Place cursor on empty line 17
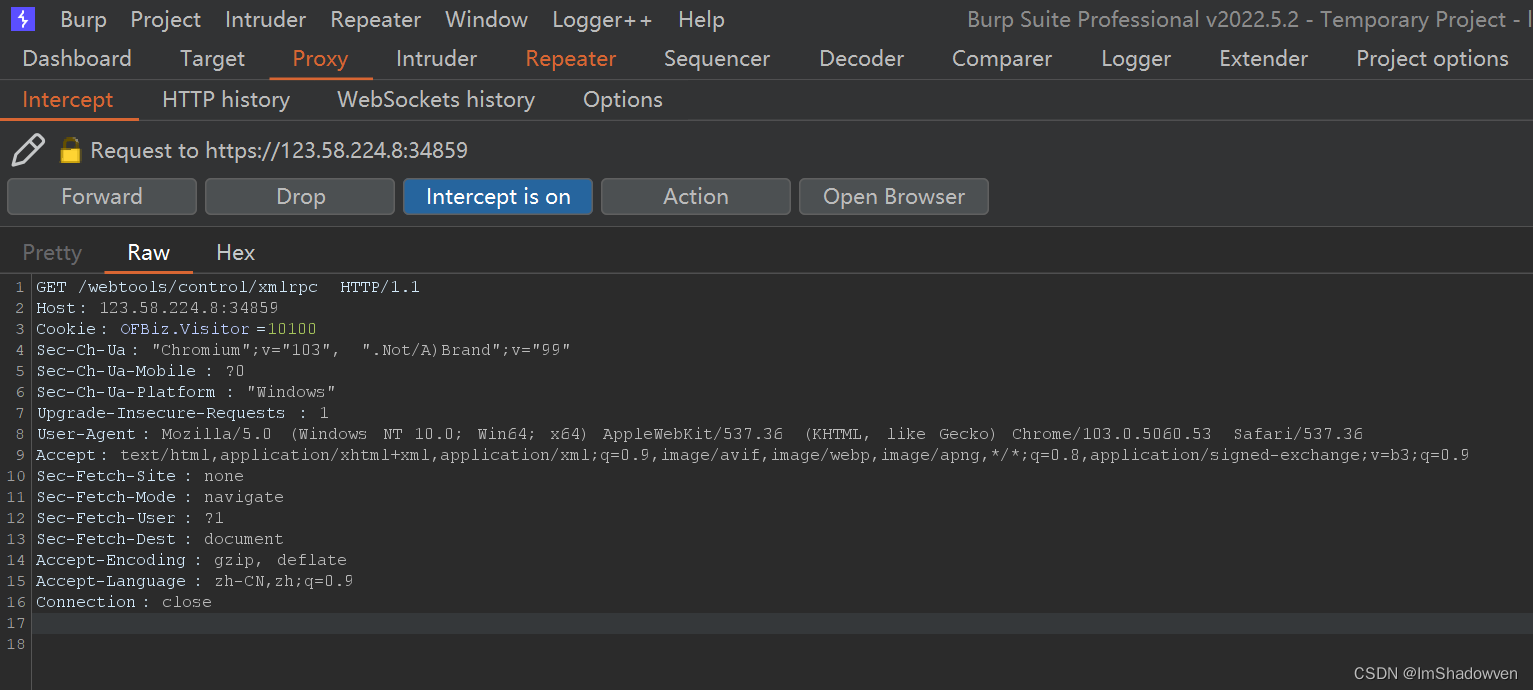1533x690 pixels. click(782, 623)
